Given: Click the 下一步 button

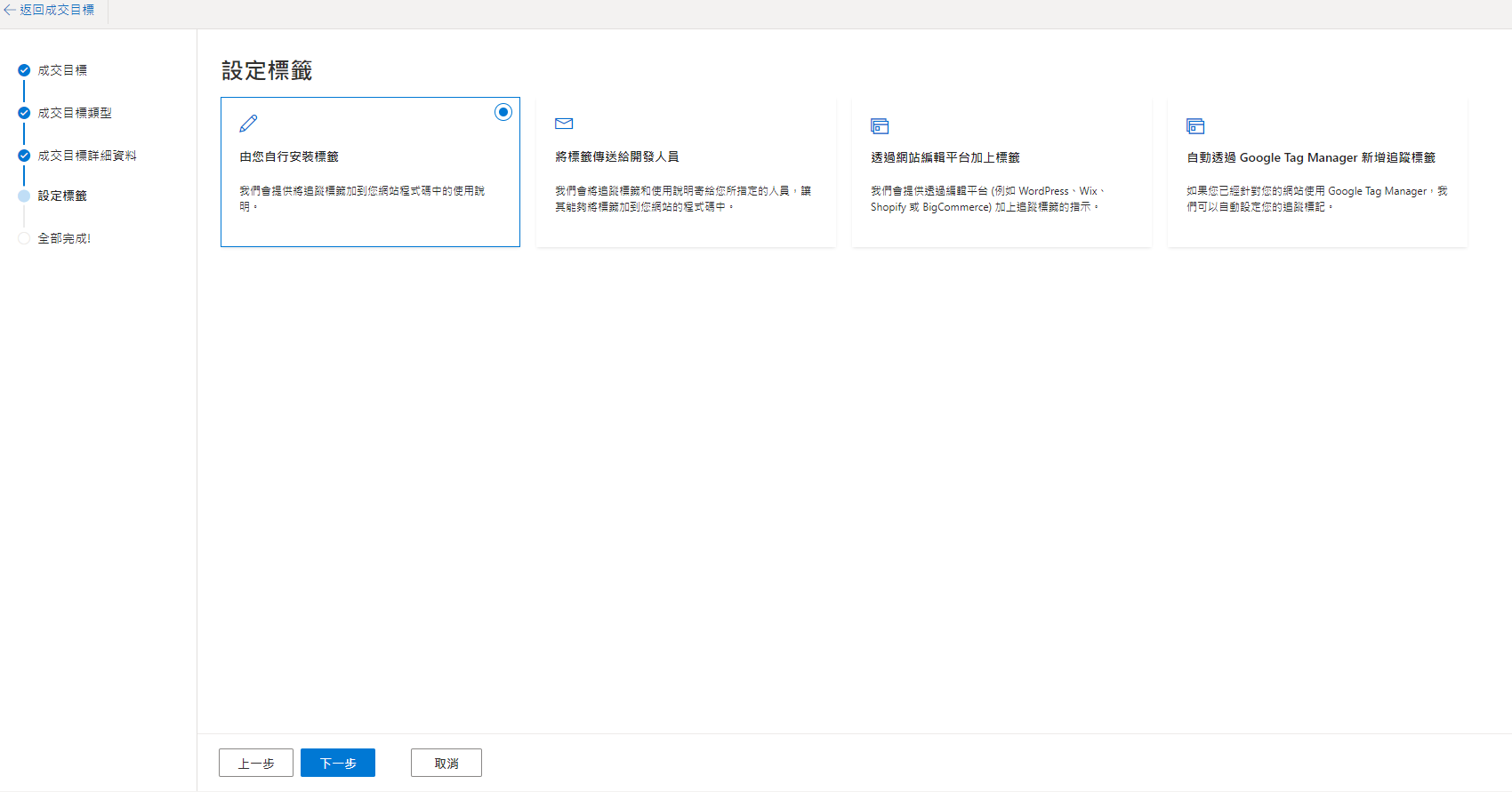Looking at the screenshot, I should point(338,763).
